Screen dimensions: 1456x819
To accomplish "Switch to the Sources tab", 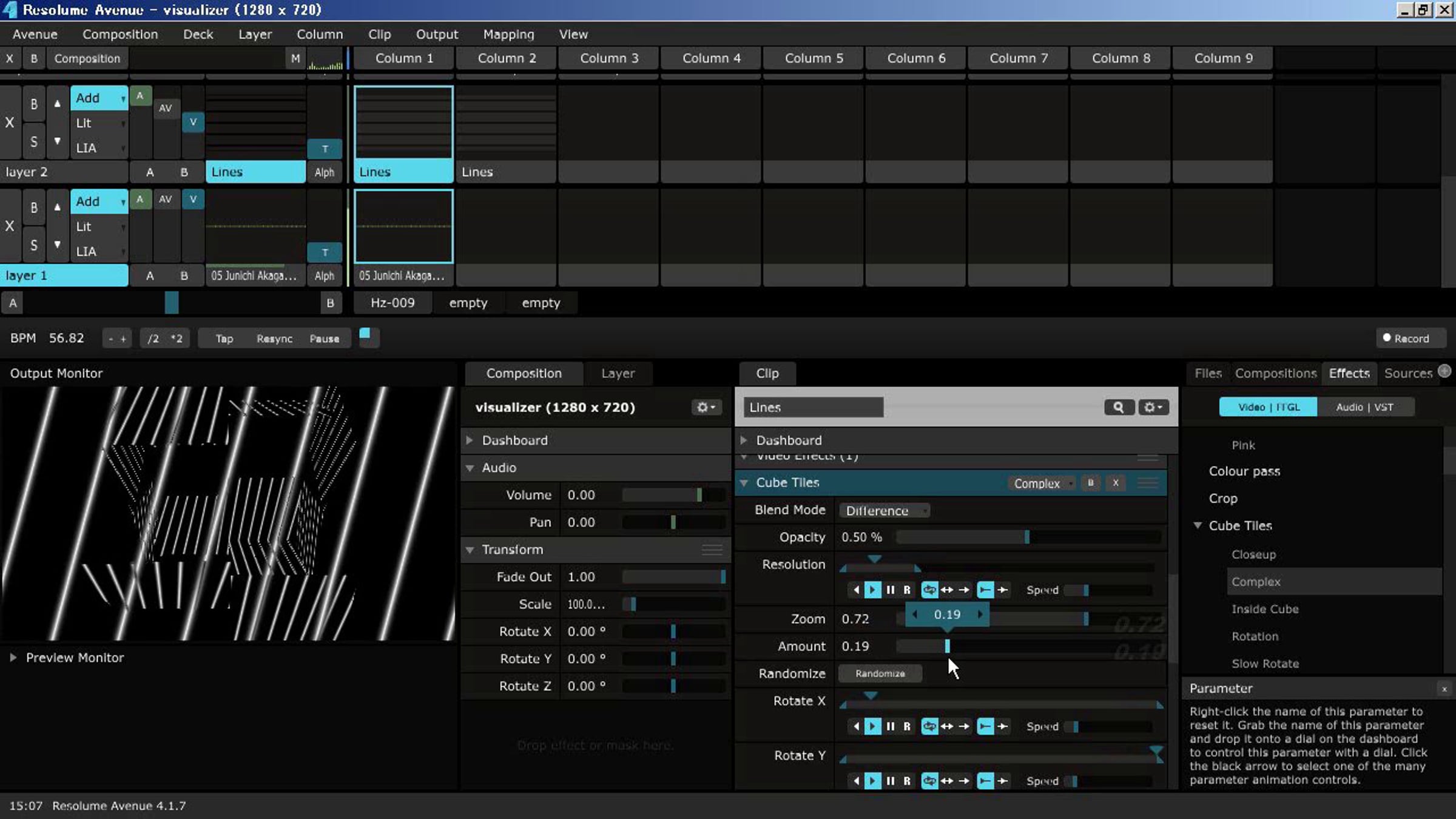I will [x=1407, y=373].
